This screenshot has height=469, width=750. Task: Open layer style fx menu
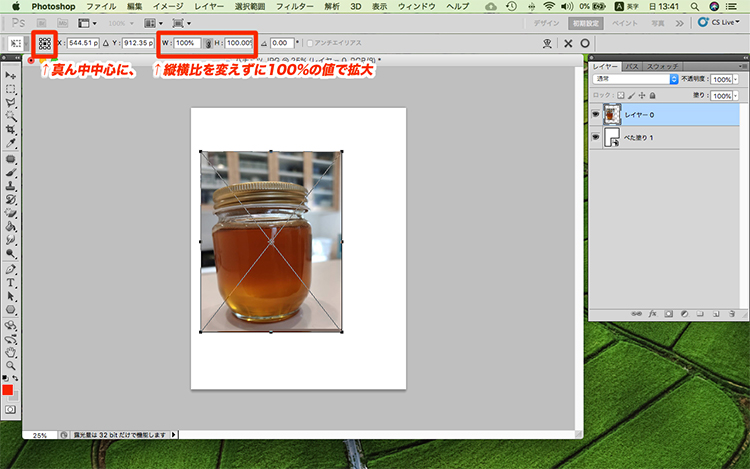652,314
